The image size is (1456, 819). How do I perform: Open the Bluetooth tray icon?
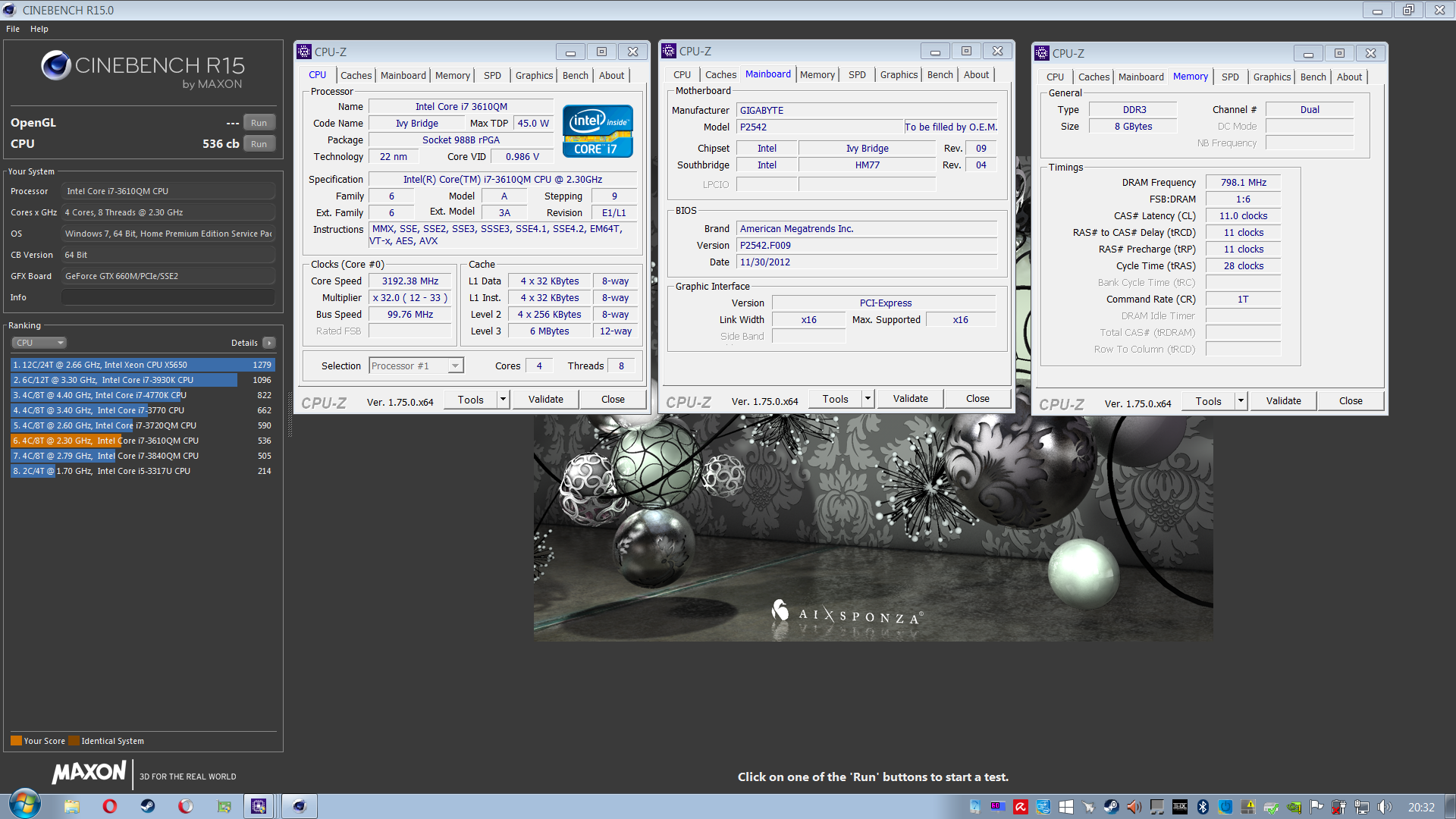1203,807
